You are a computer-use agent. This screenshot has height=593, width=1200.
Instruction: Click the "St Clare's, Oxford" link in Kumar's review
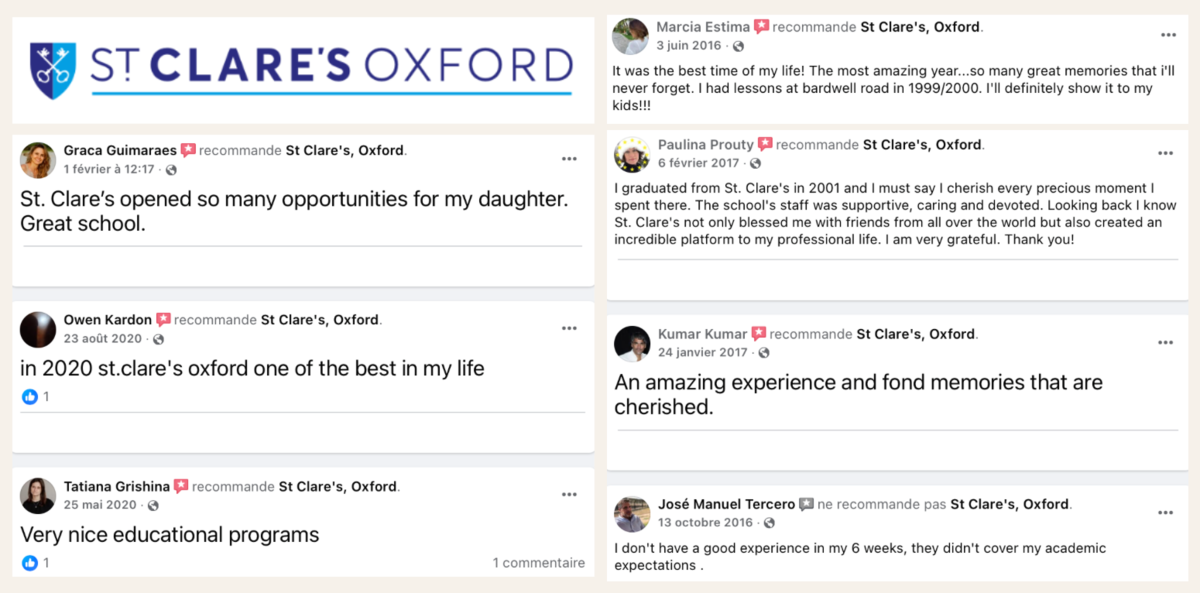(x=915, y=334)
